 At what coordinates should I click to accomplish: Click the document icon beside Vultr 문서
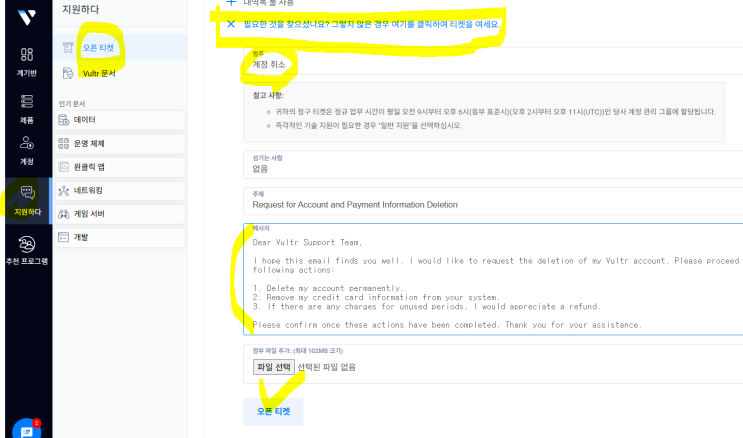68,73
